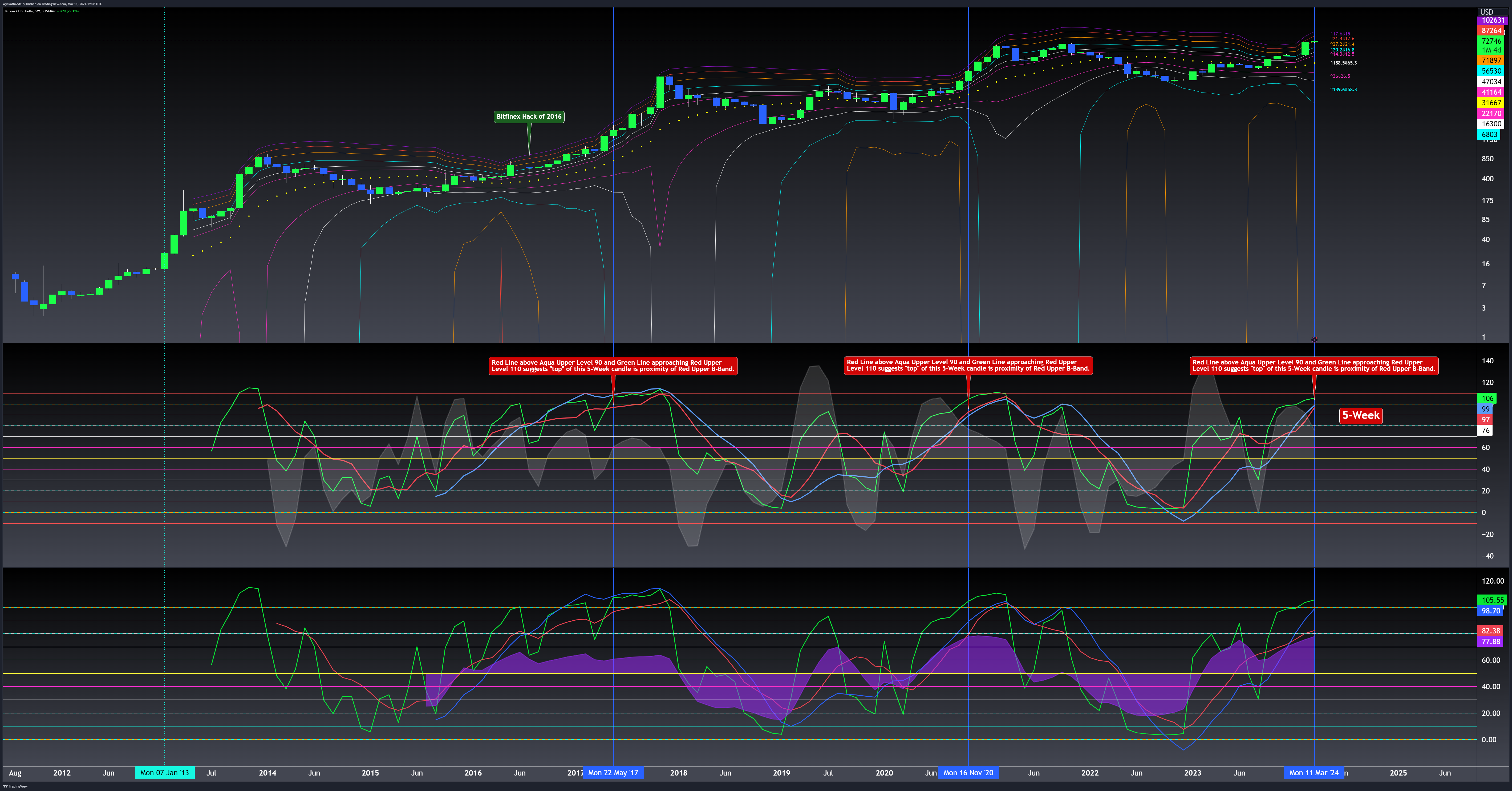Click the purple 102631 price tag

[1493, 20]
